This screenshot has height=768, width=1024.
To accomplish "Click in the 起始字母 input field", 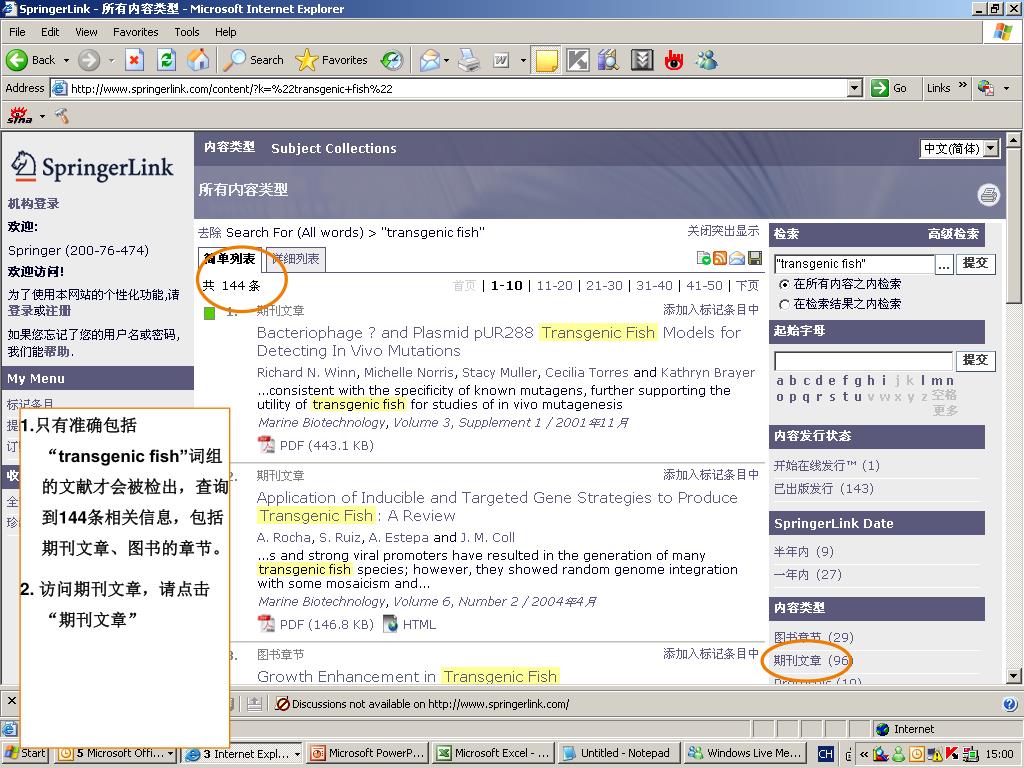I will pyautogui.click(x=863, y=360).
